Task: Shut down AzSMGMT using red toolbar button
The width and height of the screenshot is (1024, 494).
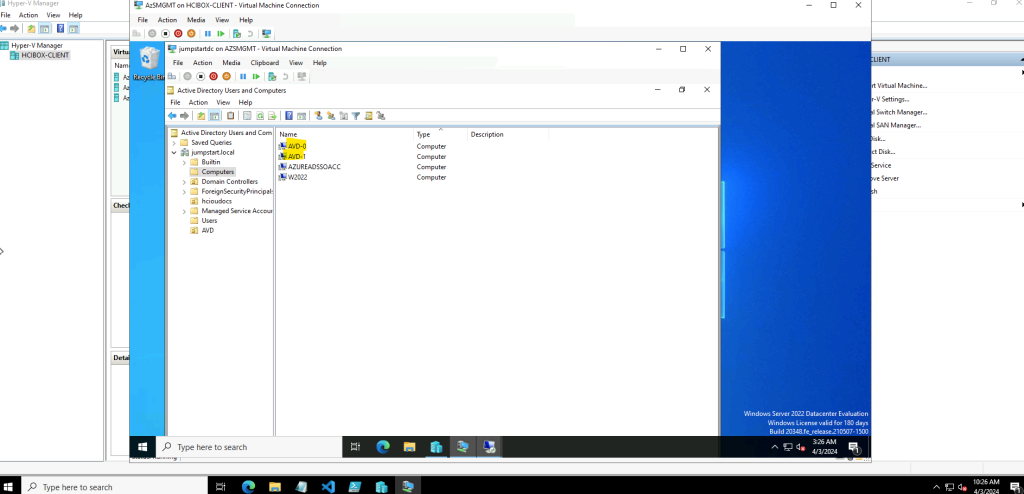Action: pos(178,33)
